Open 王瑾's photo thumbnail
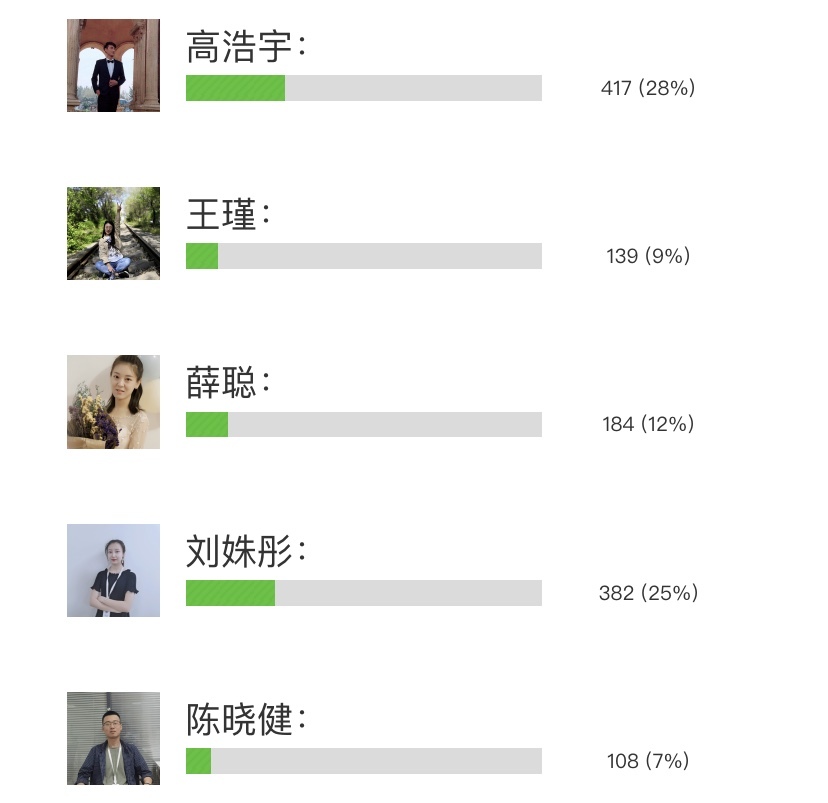 click(x=113, y=233)
